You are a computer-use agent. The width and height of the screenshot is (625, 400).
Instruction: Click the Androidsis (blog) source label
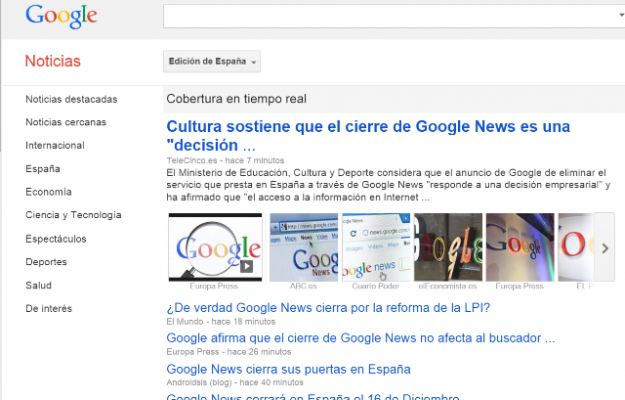point(199,382)
